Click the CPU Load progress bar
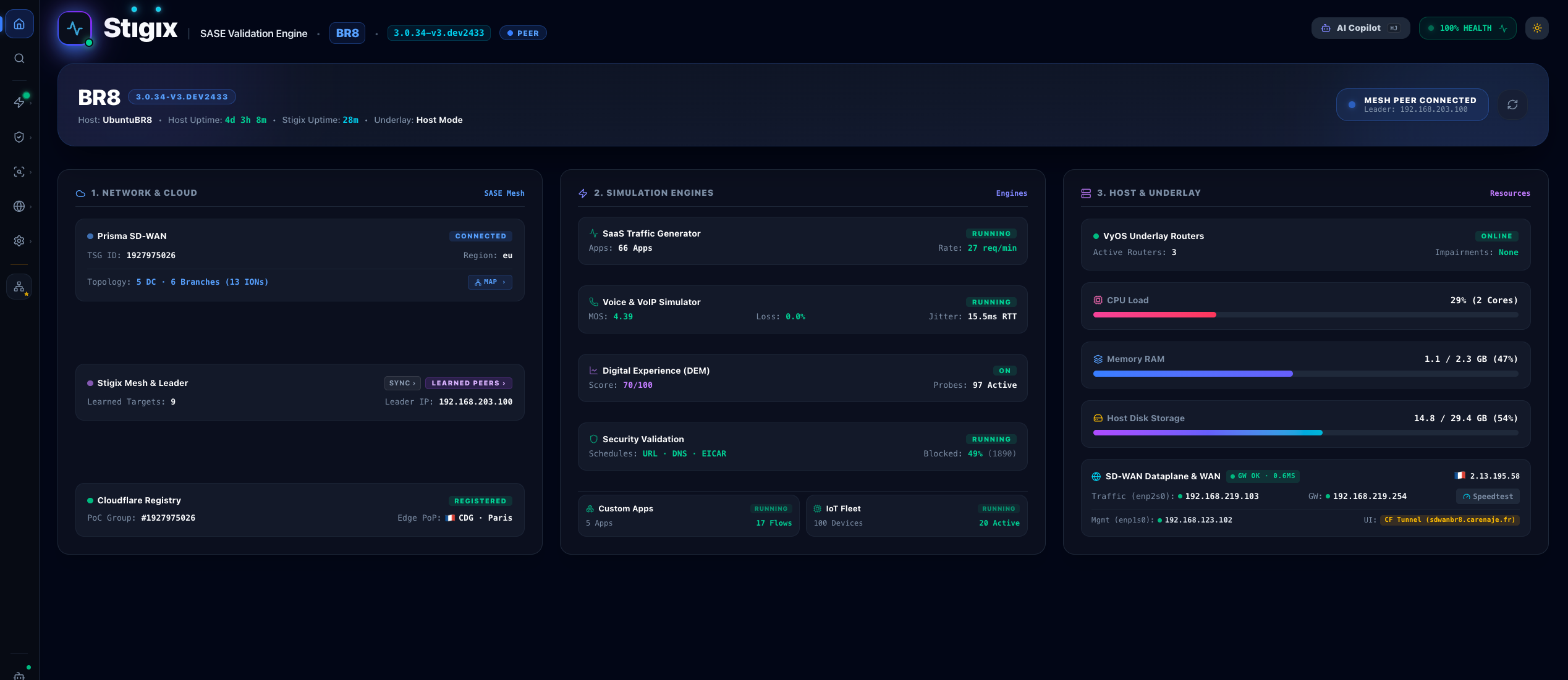This screenshot has width=1568, height=680. click(x=1305, y=315)
